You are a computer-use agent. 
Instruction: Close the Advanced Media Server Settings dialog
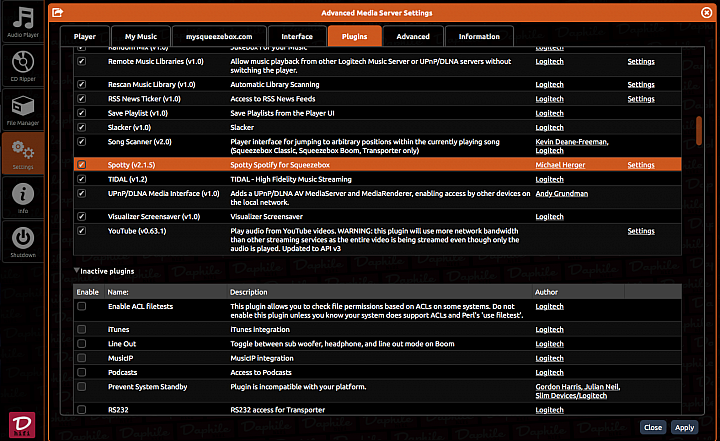pyautogui.click(x=707, y=12)
